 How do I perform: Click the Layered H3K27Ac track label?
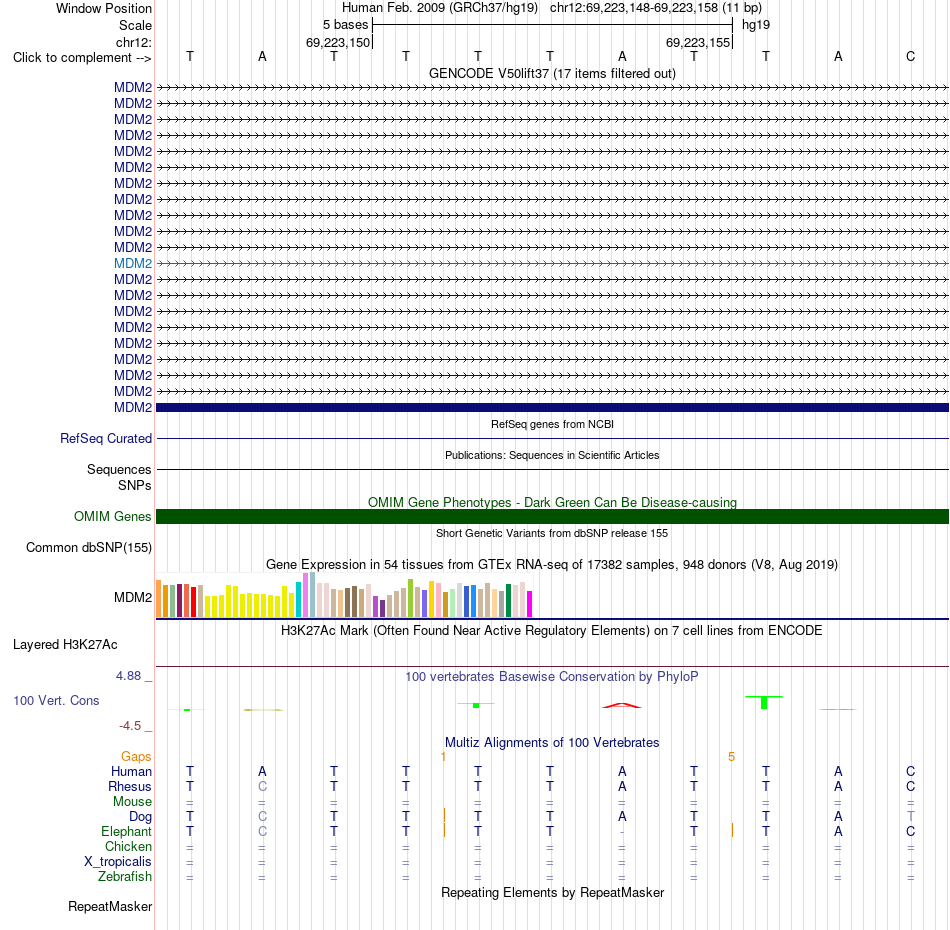65,645
